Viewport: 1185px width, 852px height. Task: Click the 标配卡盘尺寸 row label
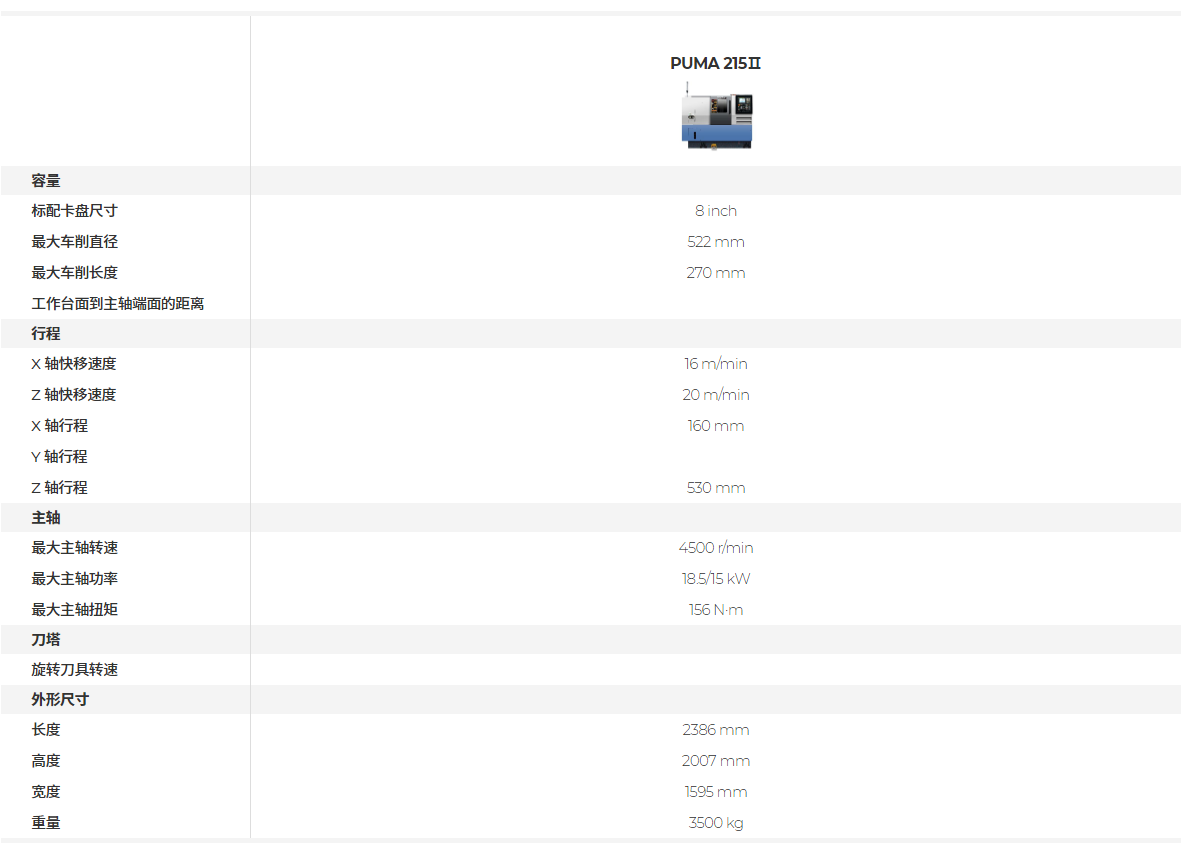pyautogui.click(x=74, y=211)
